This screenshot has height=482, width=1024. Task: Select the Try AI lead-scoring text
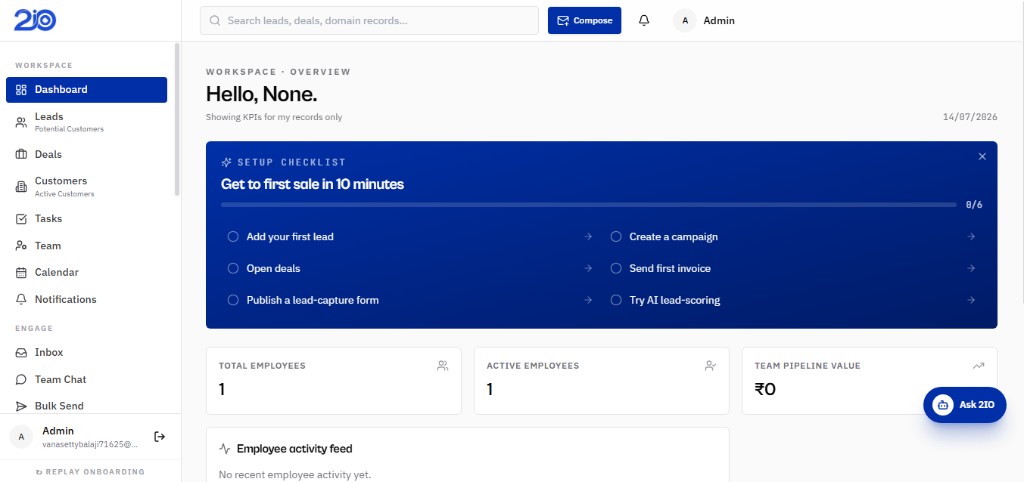click(675, 300)
